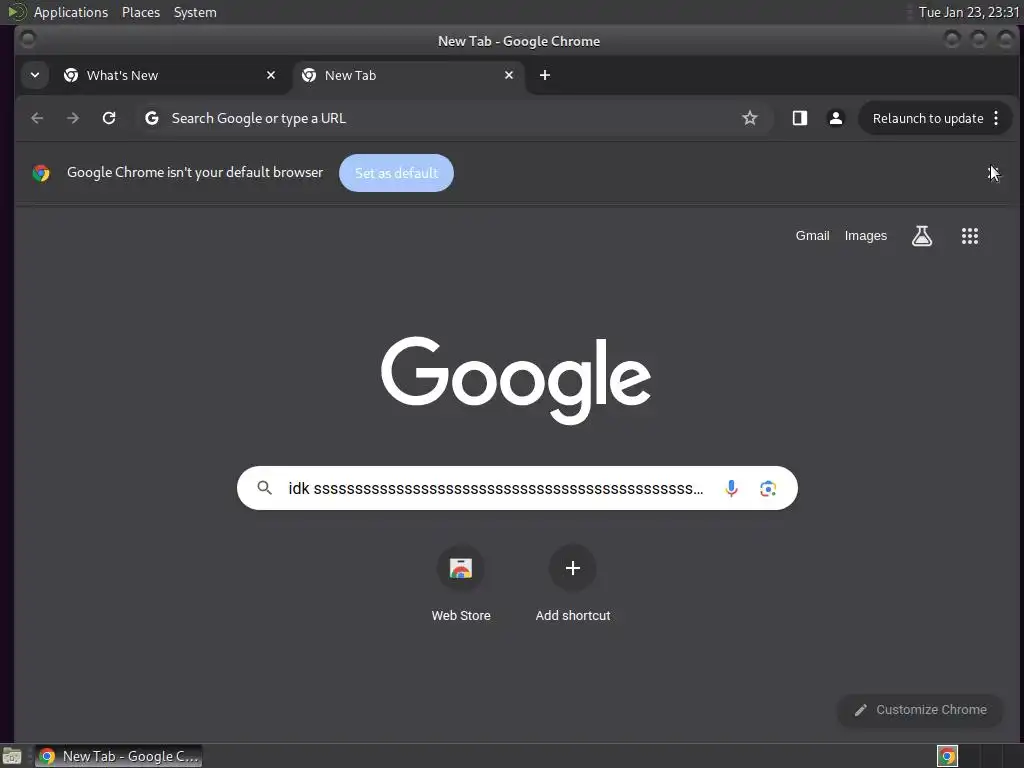Search by image with Google Lens icon
Screen dimensions: 1024x768
point(768,488)
